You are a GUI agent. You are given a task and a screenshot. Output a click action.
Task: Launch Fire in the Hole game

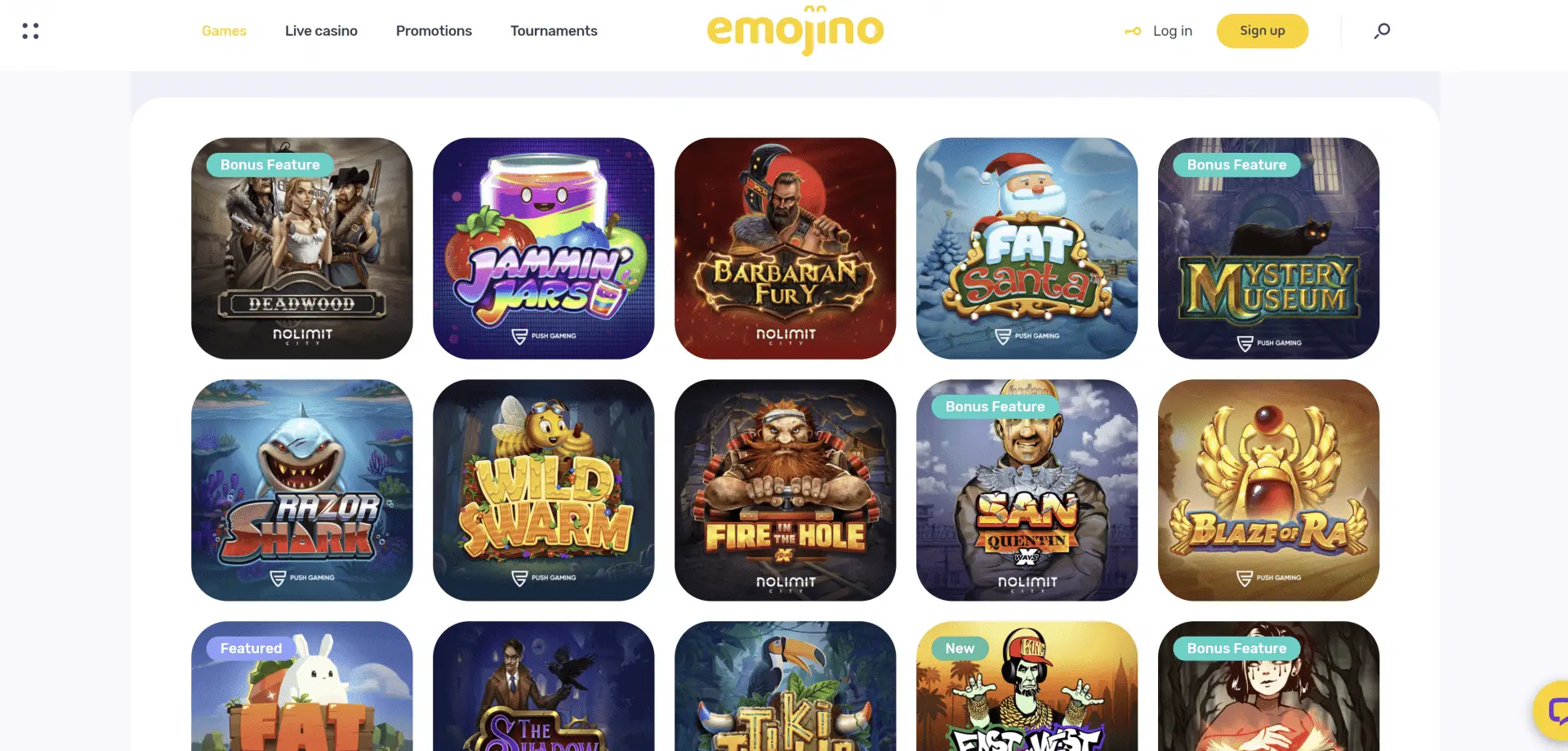786,490
